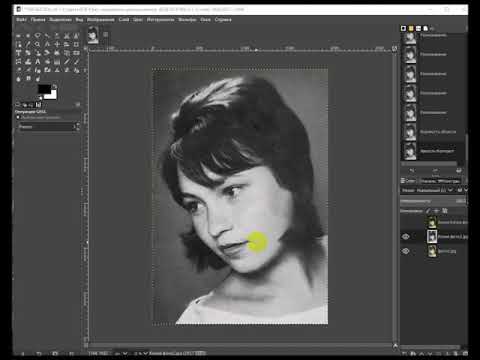Toggle the radio option in the GEGL tool options
480x360 pixels.
(18, 117)
